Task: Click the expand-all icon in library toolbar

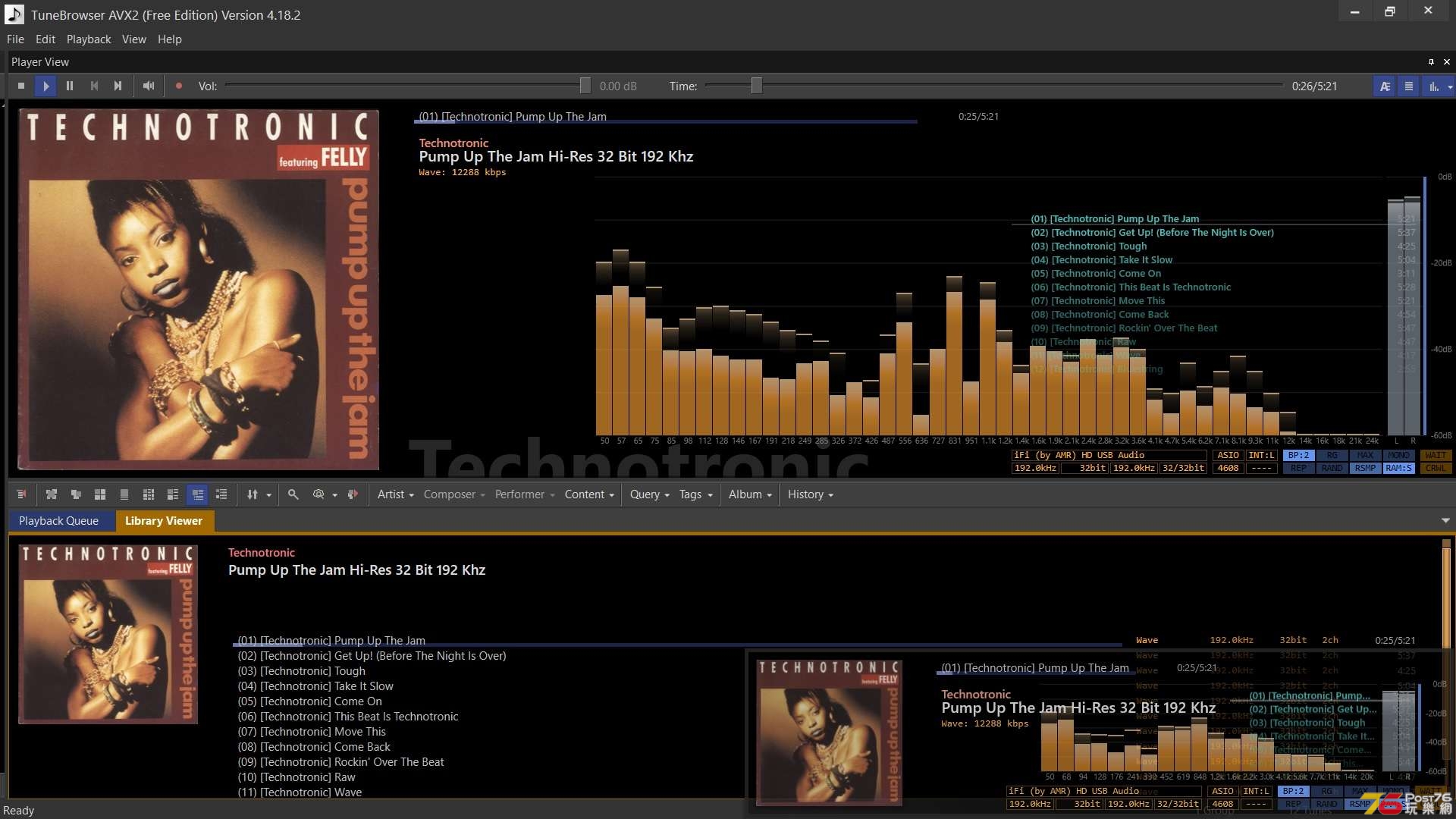Action: click(x=52, y=494)
